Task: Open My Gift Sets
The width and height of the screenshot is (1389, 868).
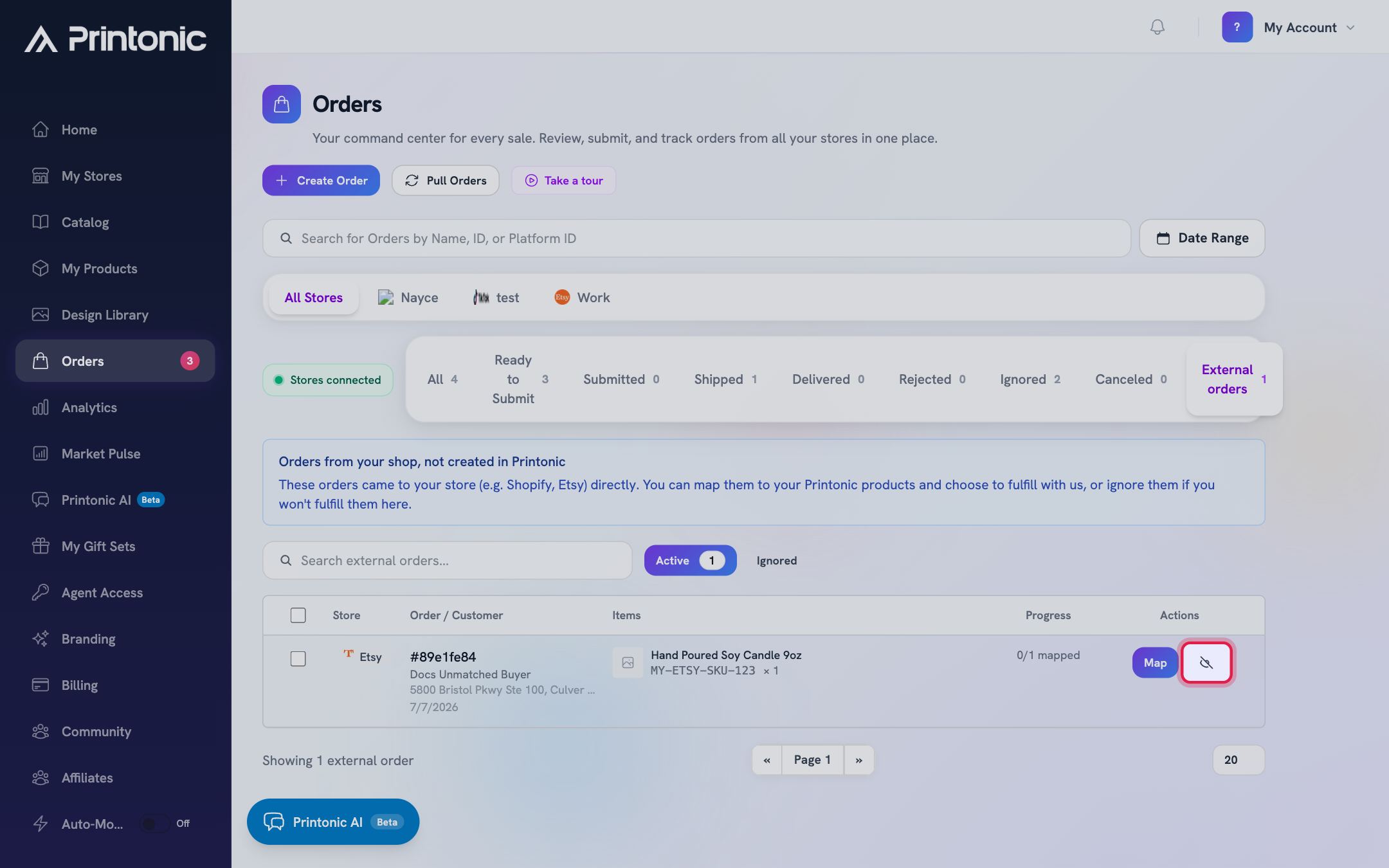Action: coord(115,546)
